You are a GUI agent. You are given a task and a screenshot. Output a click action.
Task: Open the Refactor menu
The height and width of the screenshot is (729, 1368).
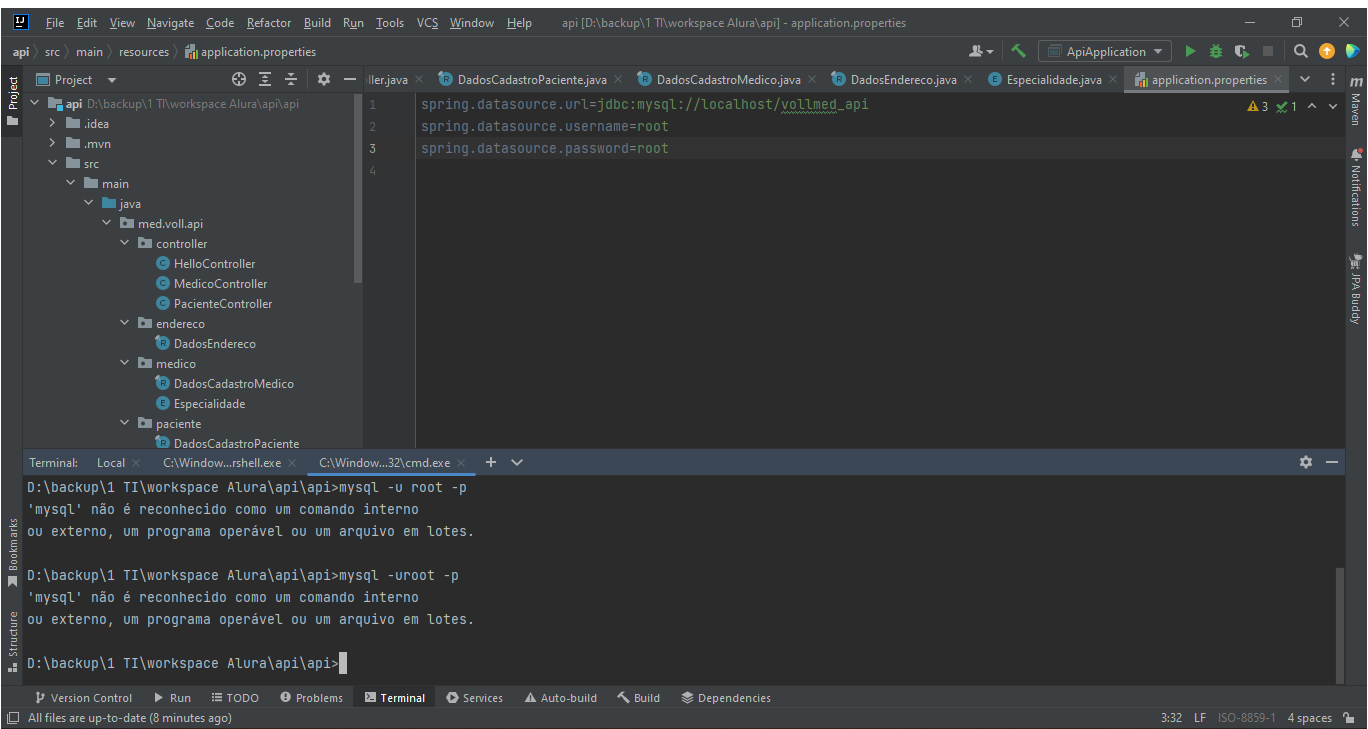pos(269,22)
